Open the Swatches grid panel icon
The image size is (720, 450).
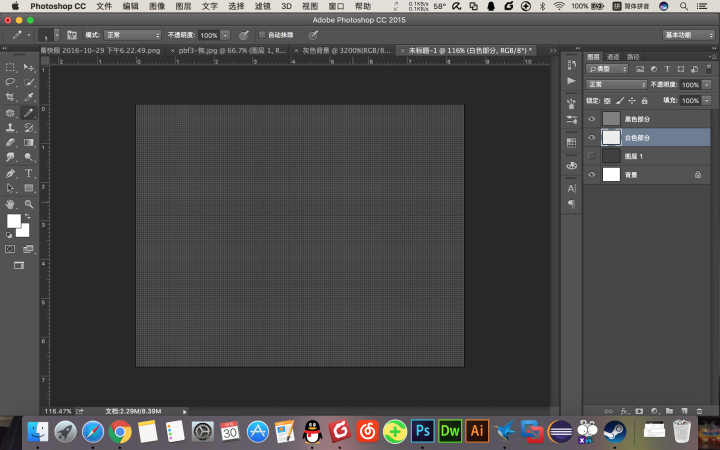tap(571, 143)
